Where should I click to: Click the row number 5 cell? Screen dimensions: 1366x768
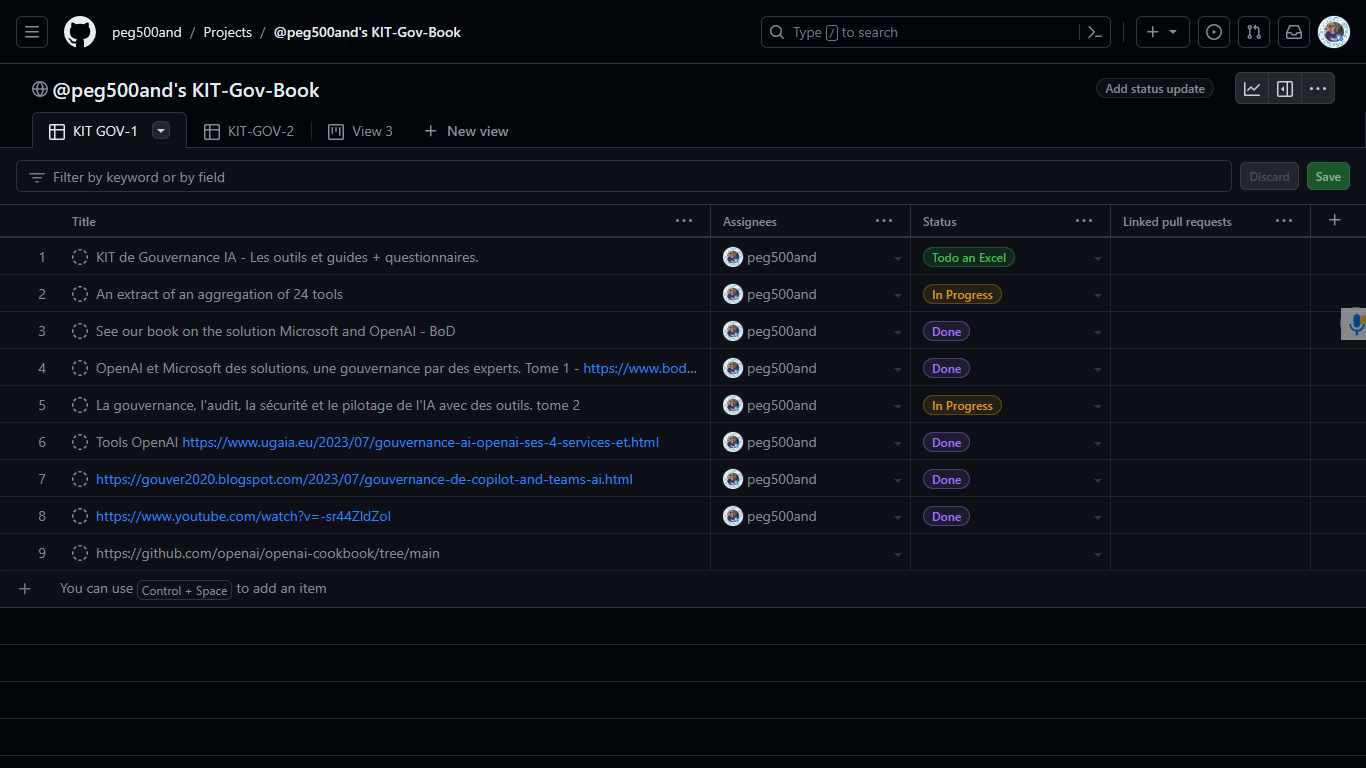click(x=42, y=405)
